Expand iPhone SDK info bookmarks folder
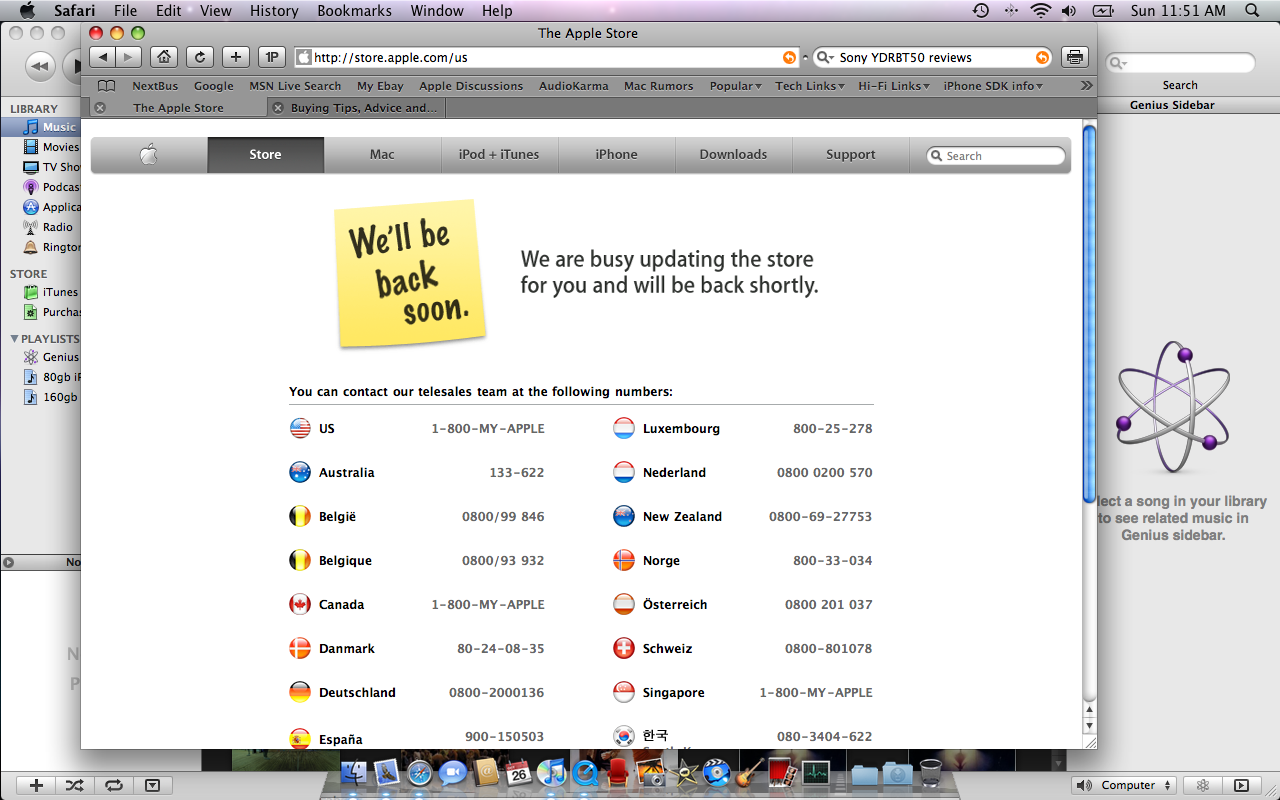This screenshot has height=800, width=1280. pos(993,86)
